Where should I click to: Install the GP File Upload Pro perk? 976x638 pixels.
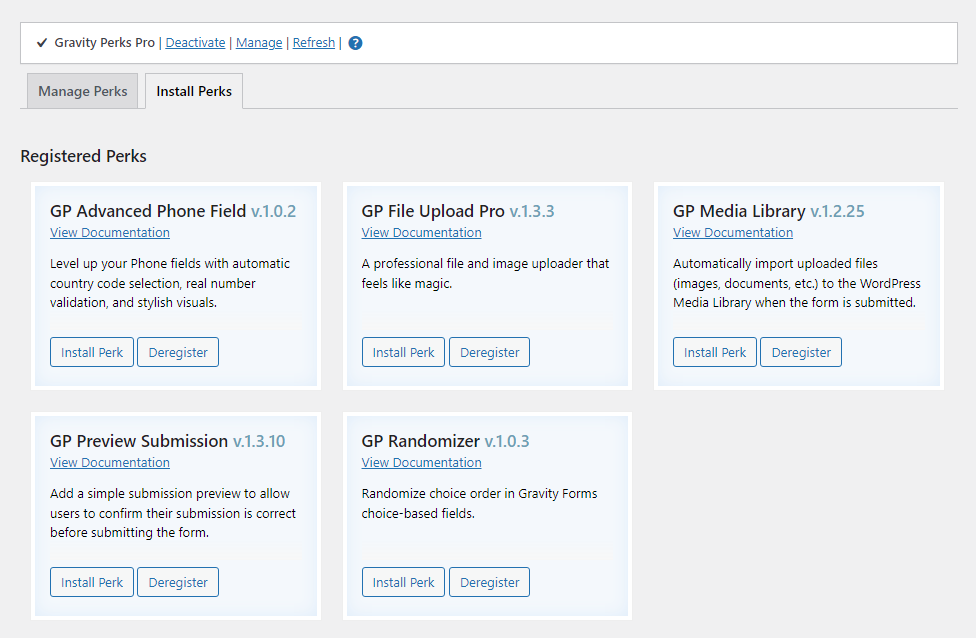pyautogui.click(x=404, y=352)
